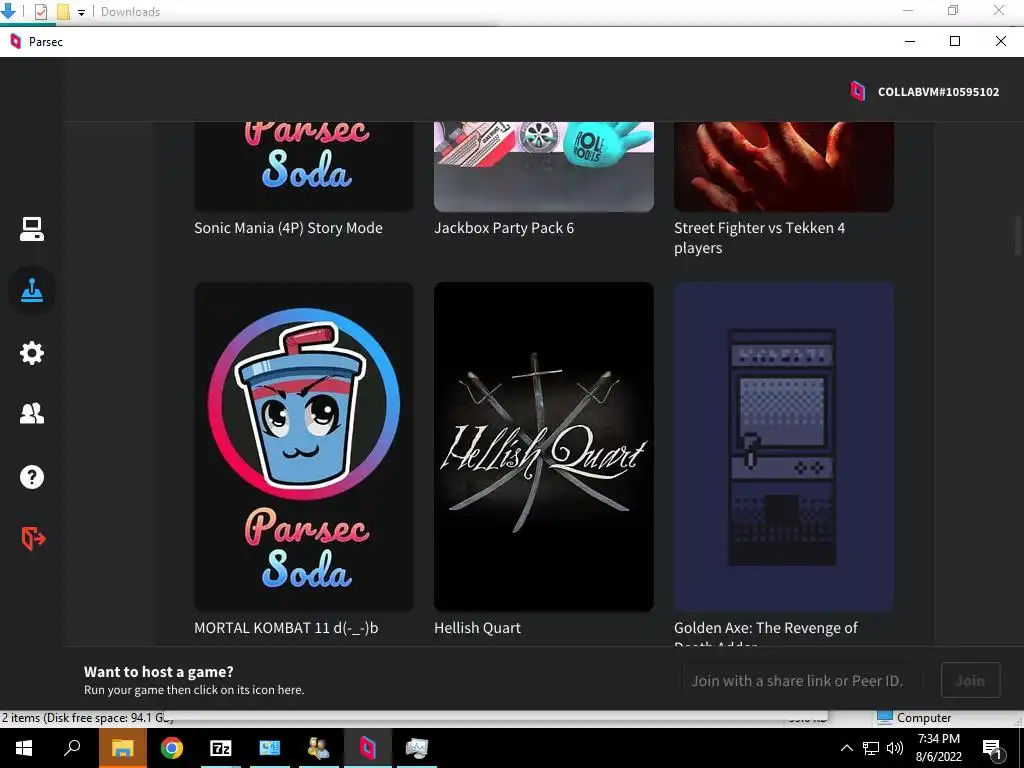The image size is (1024, 768).
Task: Launch Google Chrome from the taskbar
Action: tap(172, 748)
